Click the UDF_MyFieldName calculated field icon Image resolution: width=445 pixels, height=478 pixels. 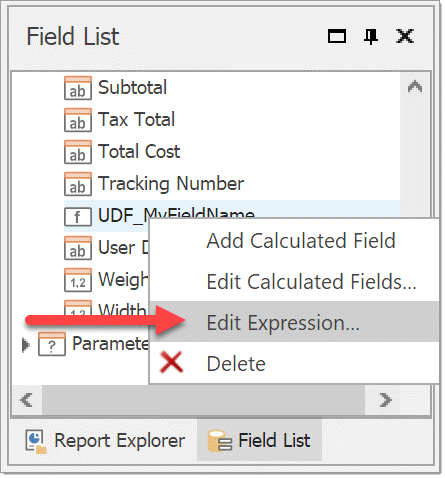pos(78,217)
